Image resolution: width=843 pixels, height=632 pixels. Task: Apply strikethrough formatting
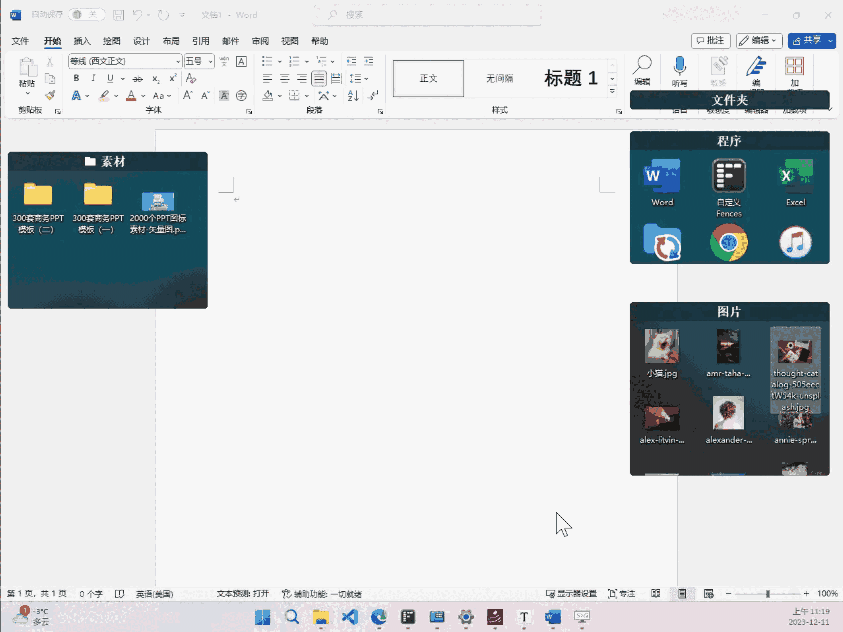(x=138, y=78)
